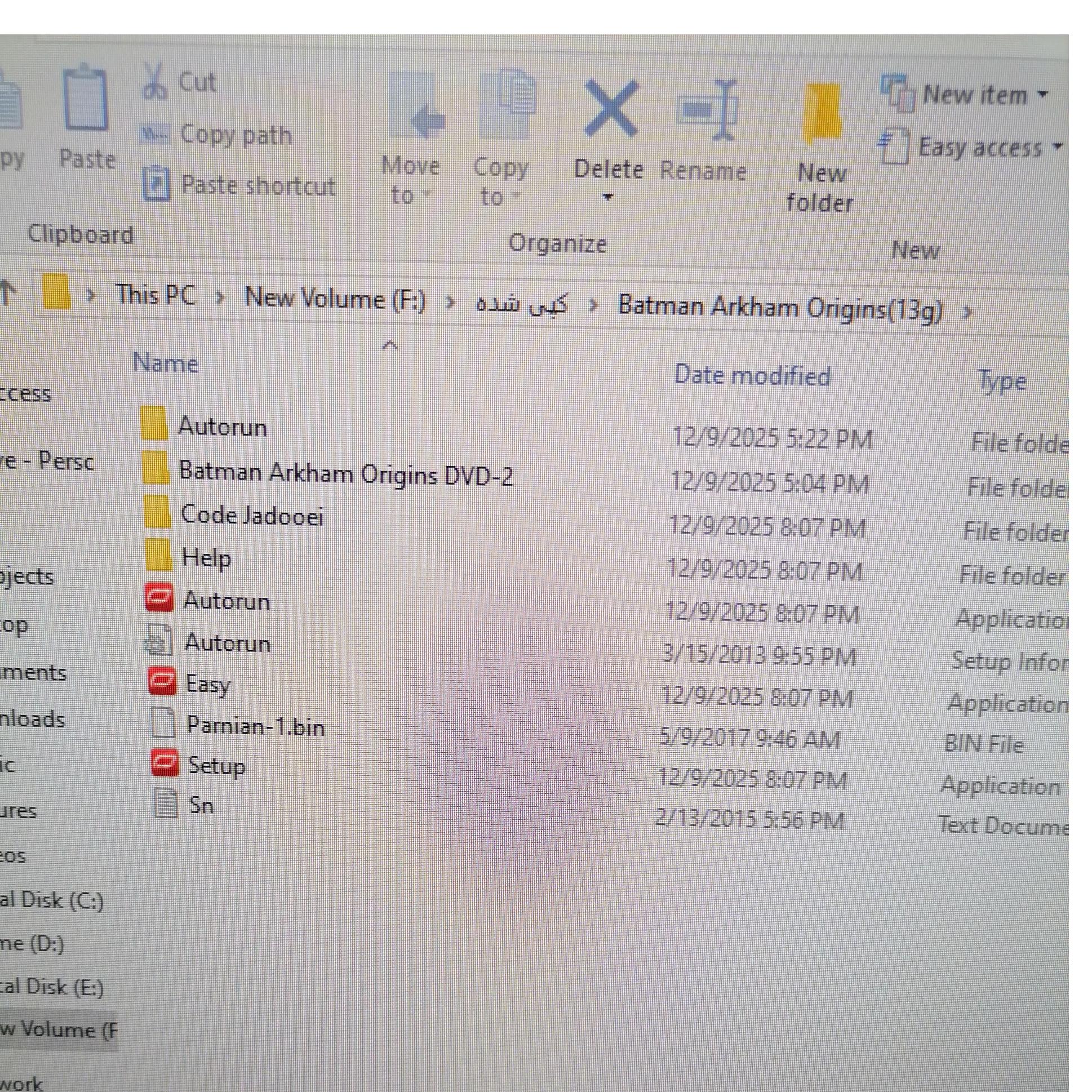Click the Paste shortcut ribbon icon

coord(156,184)
